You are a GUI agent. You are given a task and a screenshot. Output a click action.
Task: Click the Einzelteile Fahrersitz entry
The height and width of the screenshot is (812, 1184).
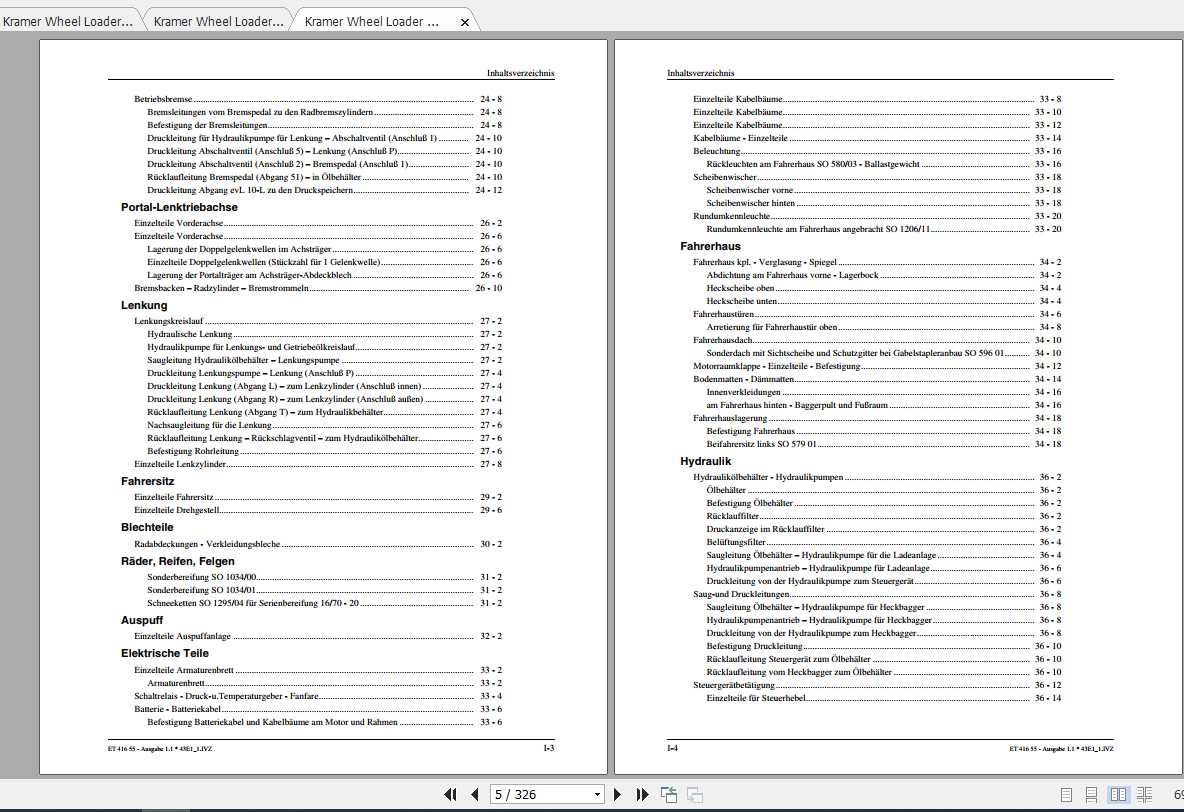318,497
